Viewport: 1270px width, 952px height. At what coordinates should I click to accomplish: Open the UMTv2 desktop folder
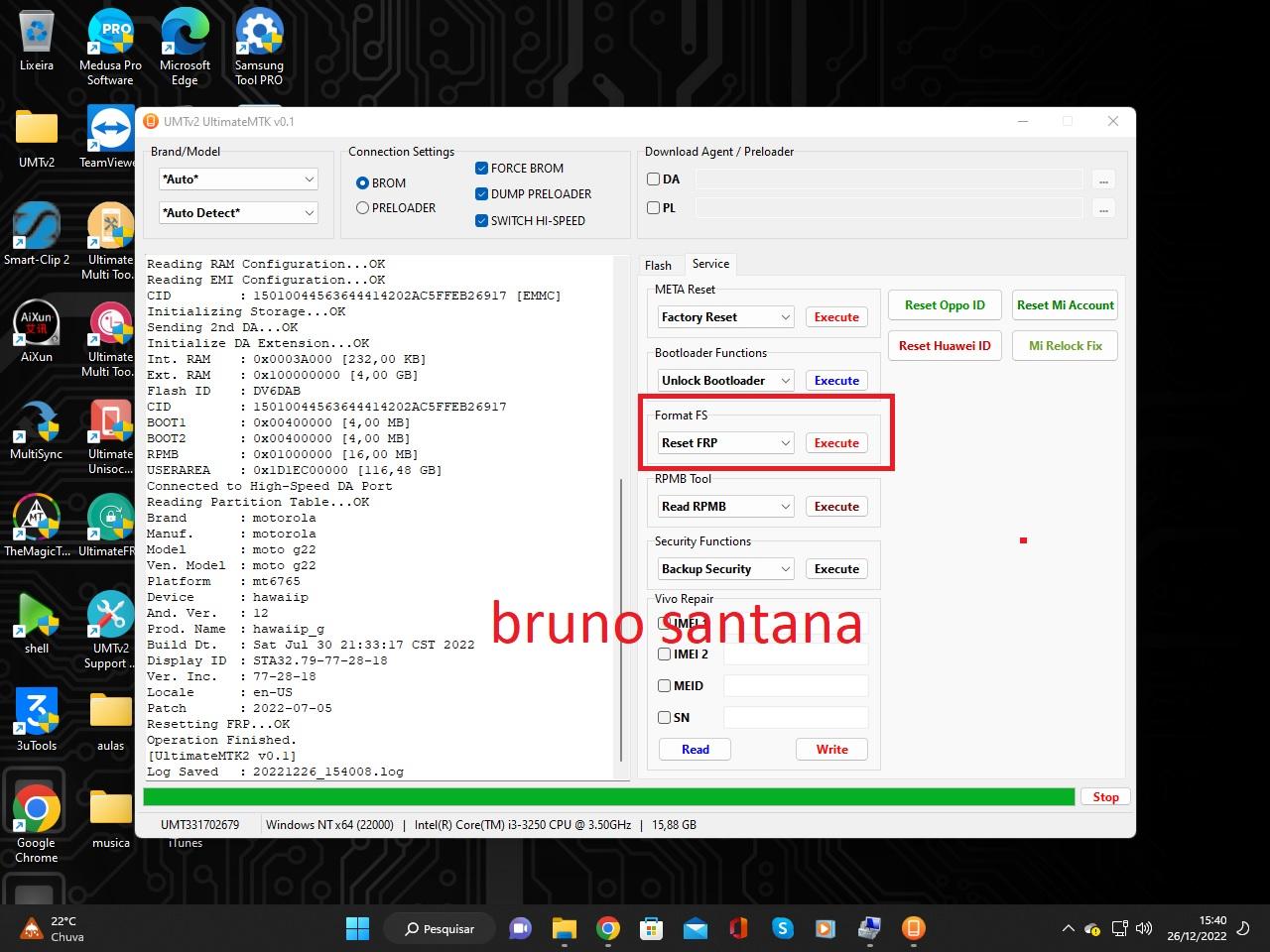(x=37, y=138)
